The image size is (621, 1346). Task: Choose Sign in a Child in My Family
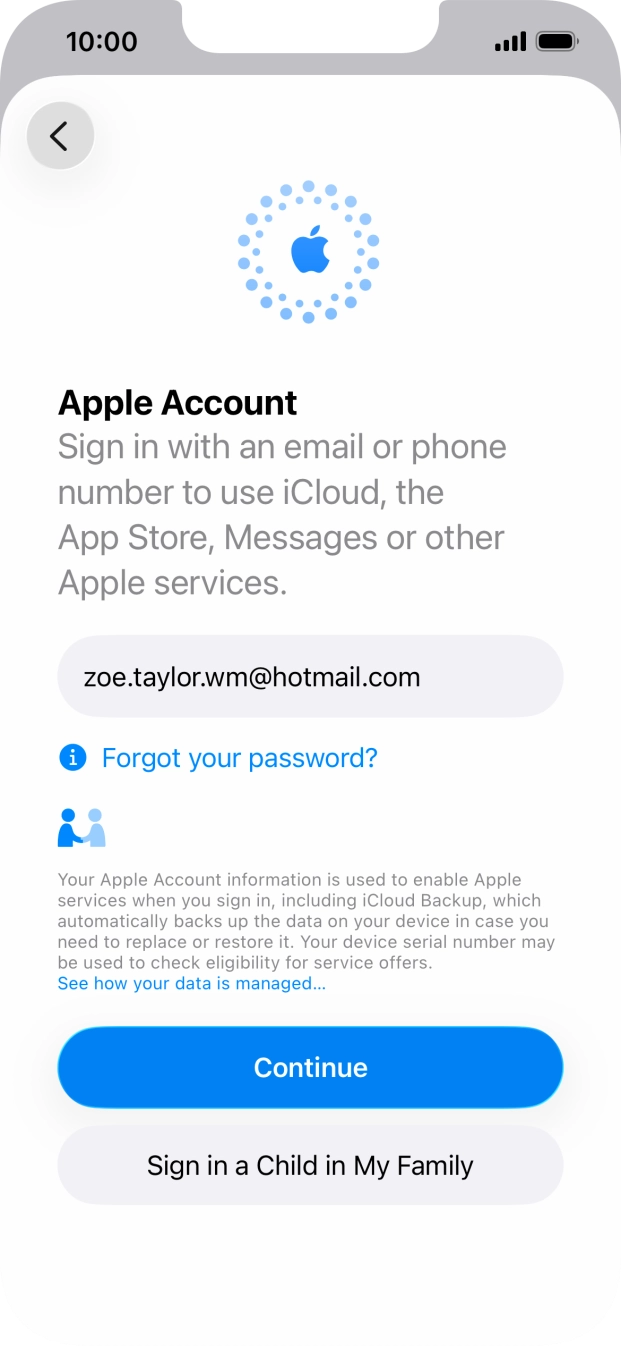(x=310, y=1165)
